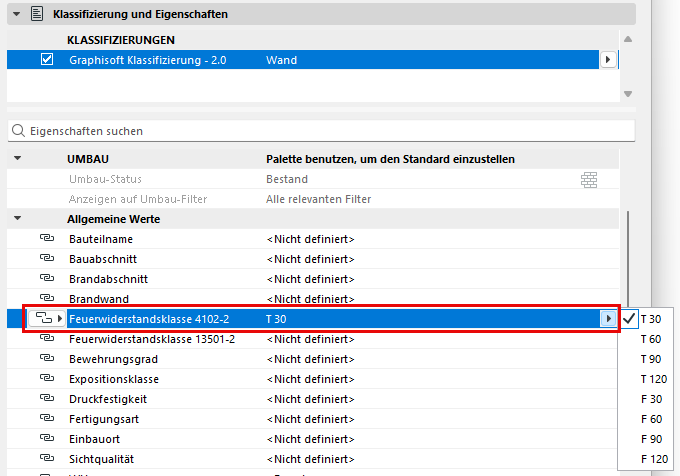Click the Bewehrungsgrad value Nicht definiert
The width and height of the screenshot is (680, 476).
[310, 359]
